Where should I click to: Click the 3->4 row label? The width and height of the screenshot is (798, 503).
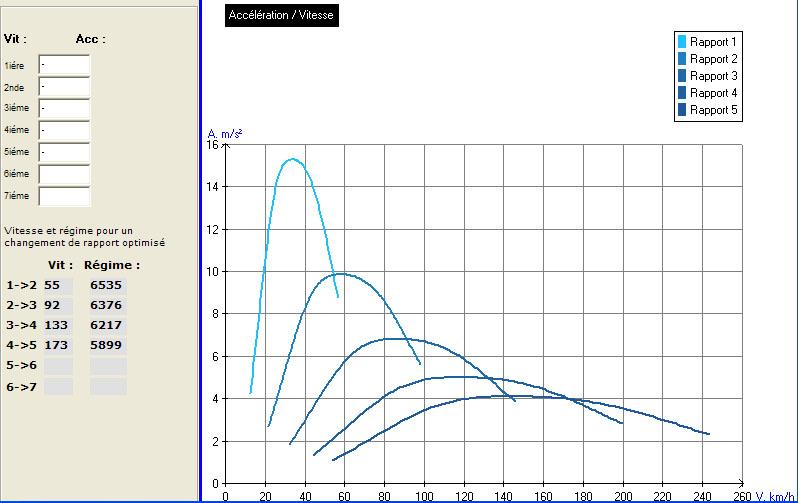tap(21, 325)
